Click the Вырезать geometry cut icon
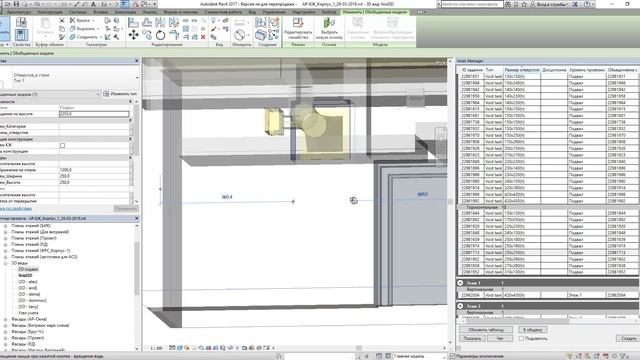 click(x=73, y=29)
